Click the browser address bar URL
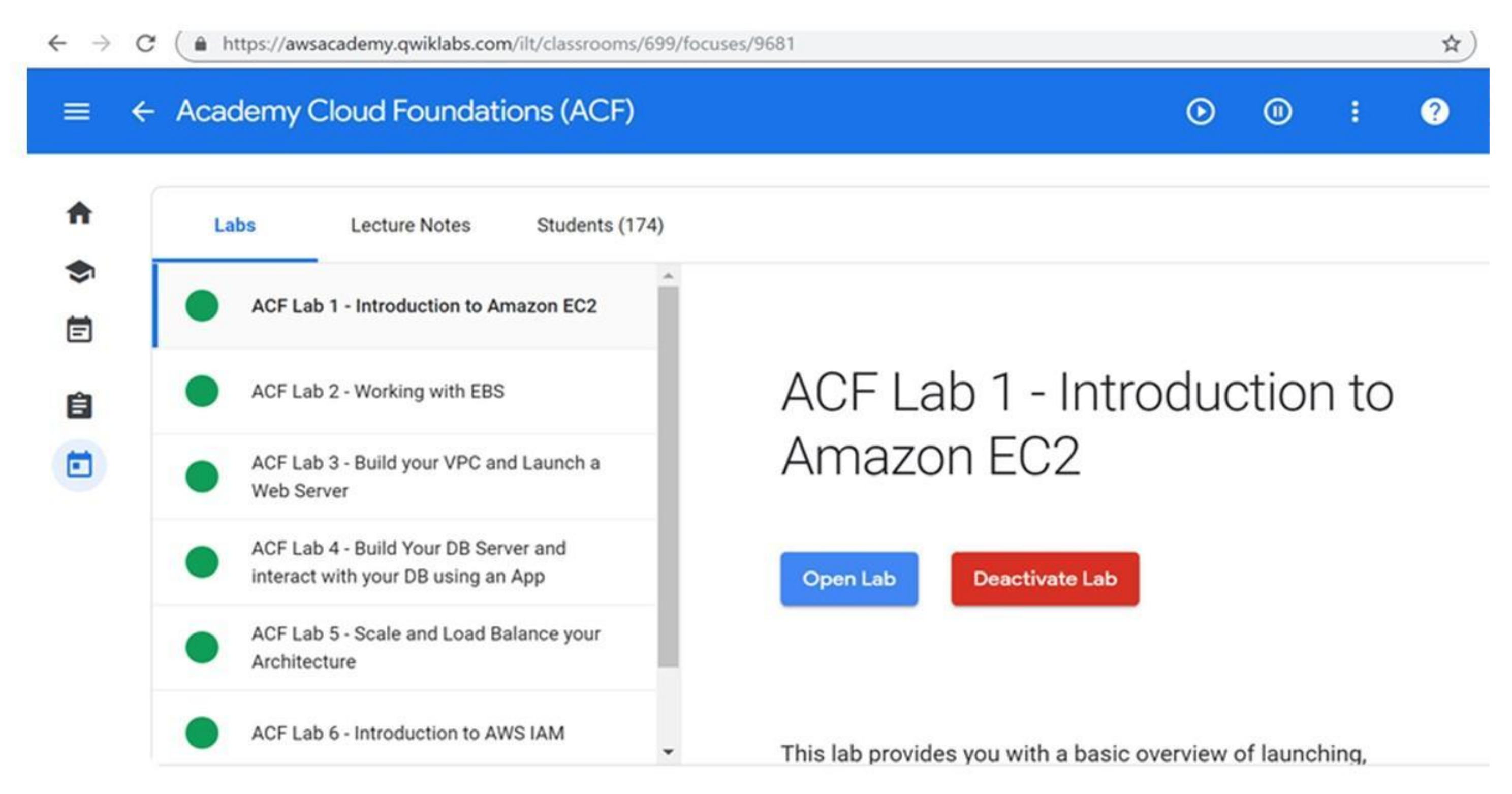This screenshot has width=1512, height=794. [508, 43]
